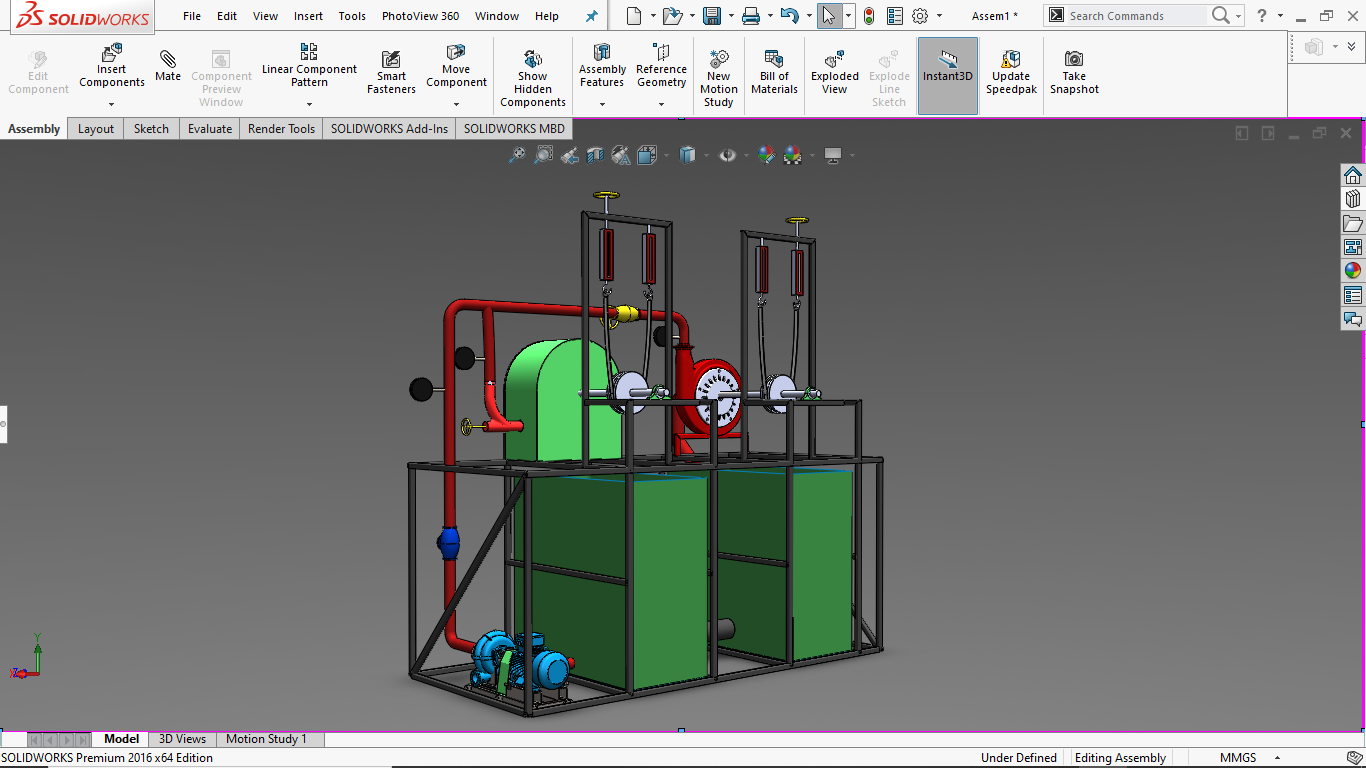Toggle Hide/Show Items eye icon
The height and width of the screenshot is (768, 1366).
[728, 155]
